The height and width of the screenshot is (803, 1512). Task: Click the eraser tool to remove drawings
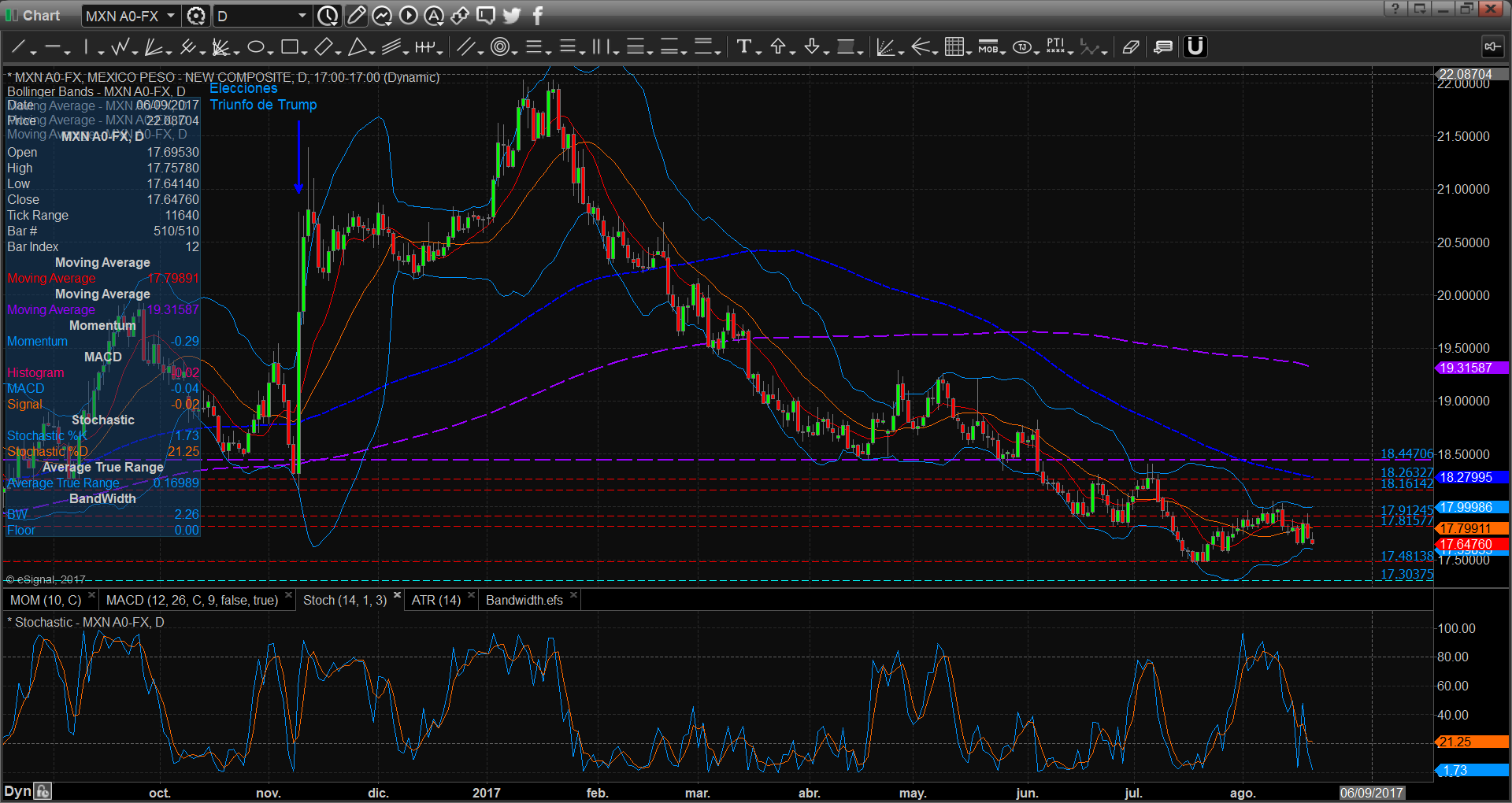coord(1131,47)
